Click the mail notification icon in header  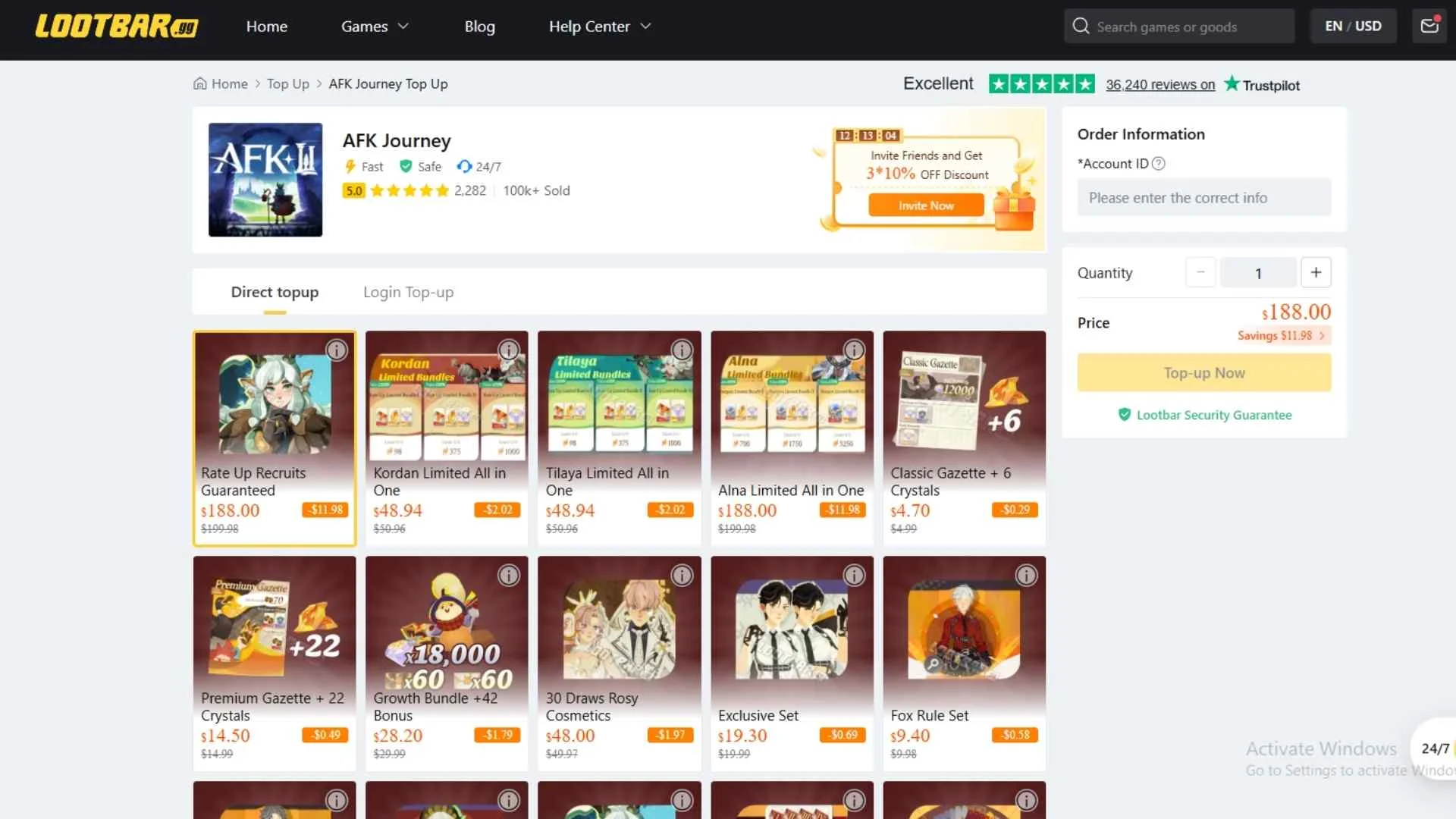pyautogui.click(x=1429, y=26)
